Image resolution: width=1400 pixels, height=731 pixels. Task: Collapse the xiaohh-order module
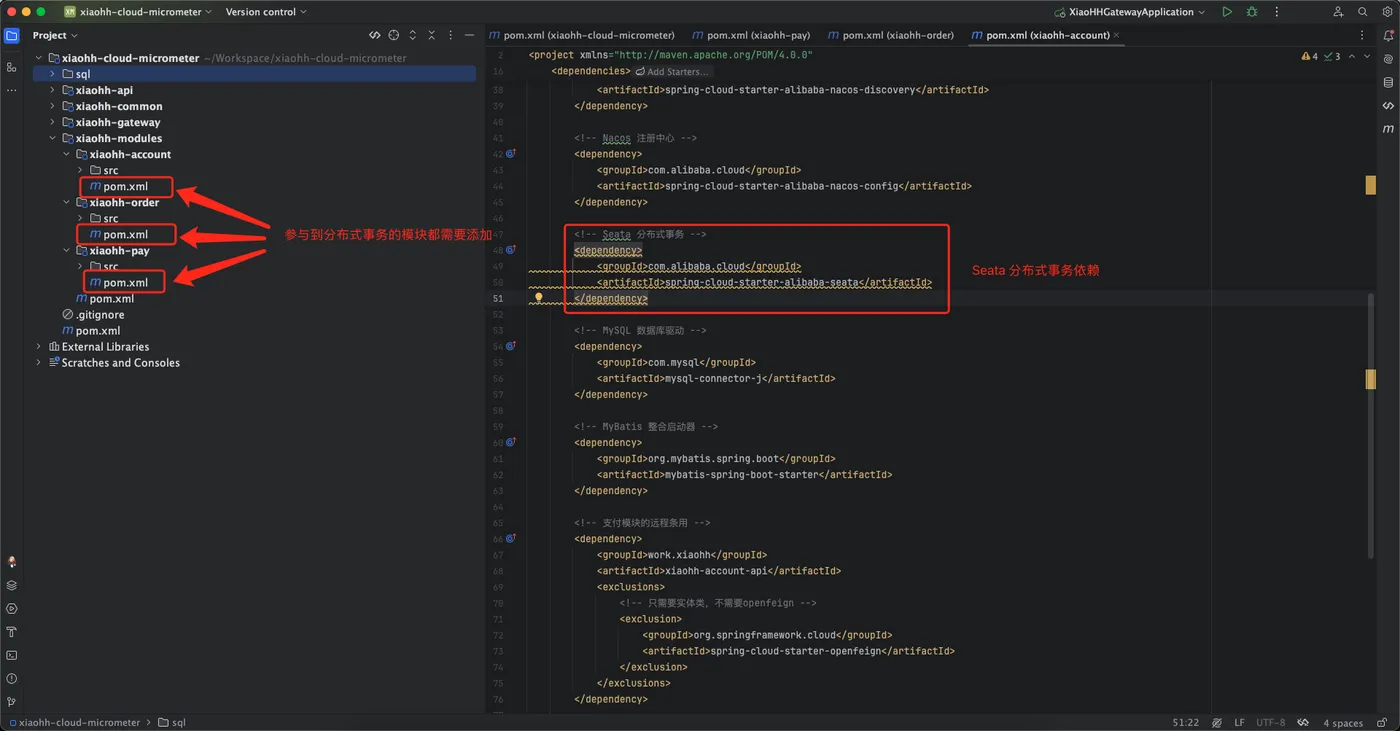tap(67, 202)
